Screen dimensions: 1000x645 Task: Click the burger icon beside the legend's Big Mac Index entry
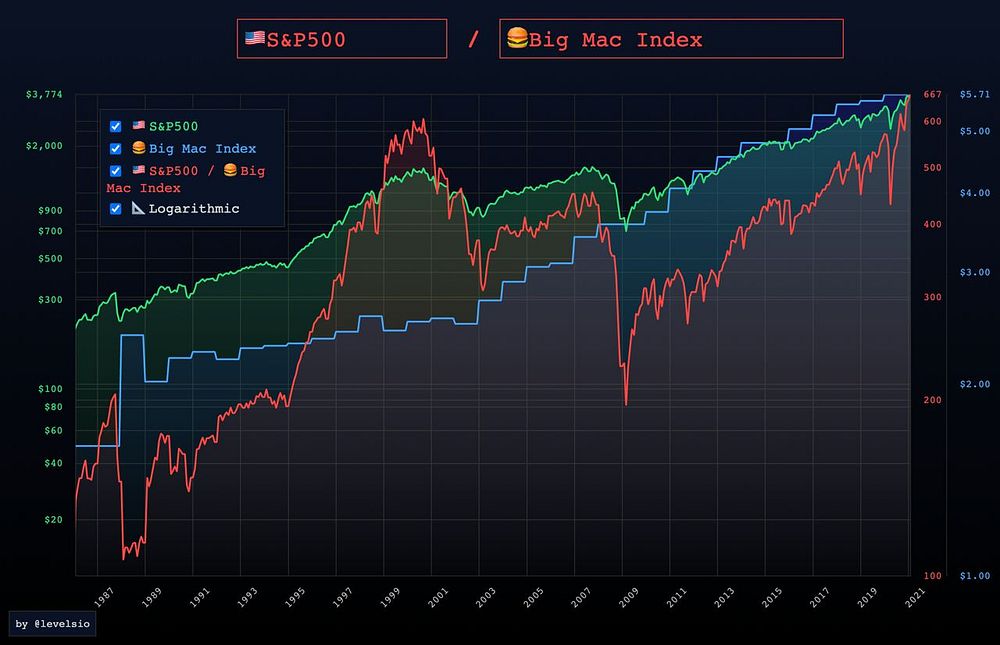[x=138, y=148]
